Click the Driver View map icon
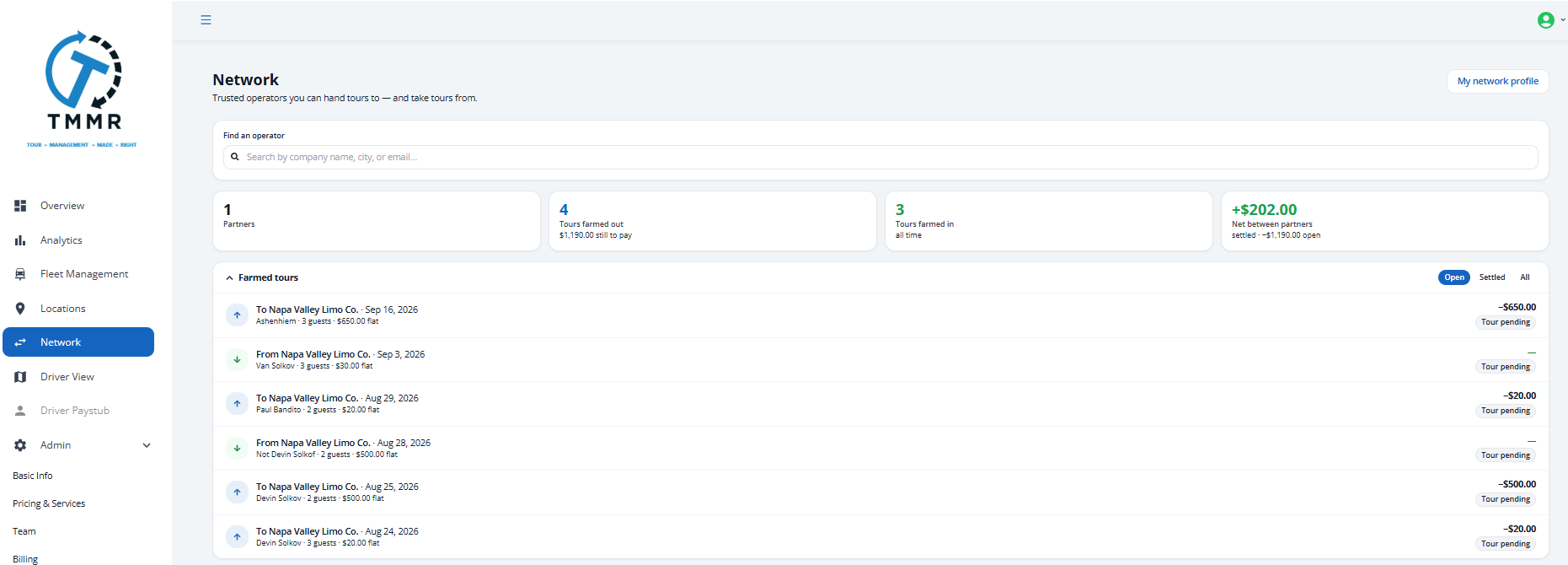The width and height of the screenshot is (1568, 565). pos(20,377)
